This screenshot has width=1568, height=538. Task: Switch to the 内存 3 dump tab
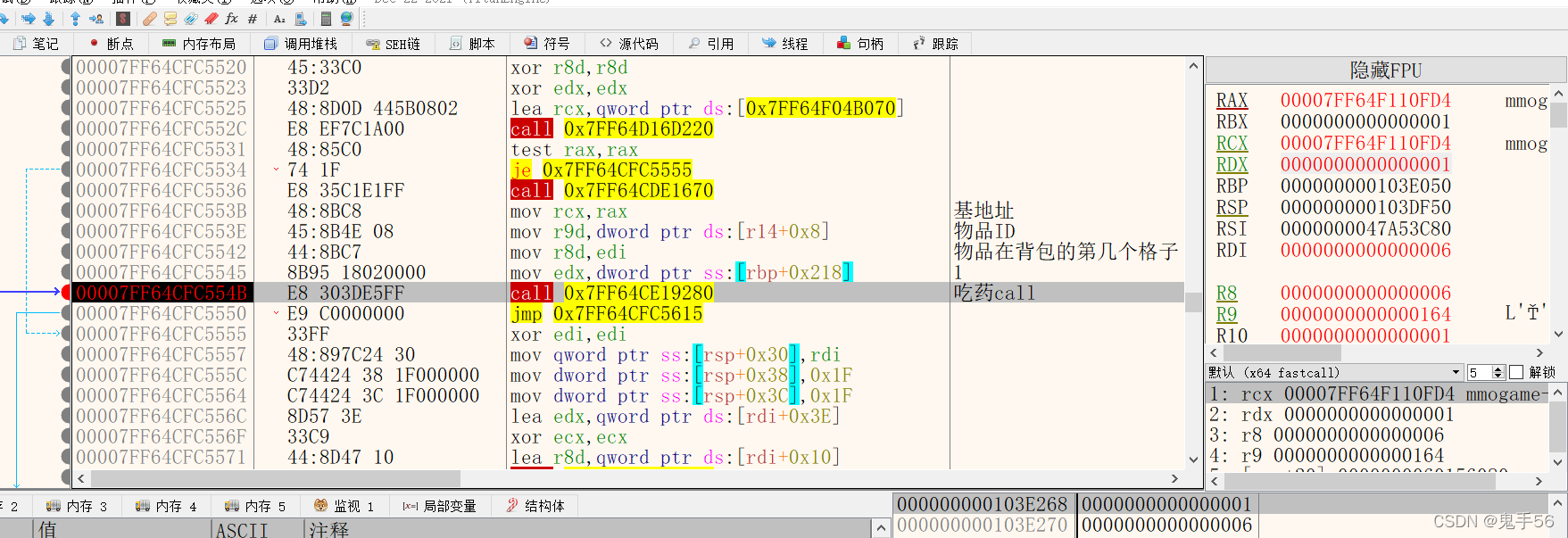(x=77, y=506)
